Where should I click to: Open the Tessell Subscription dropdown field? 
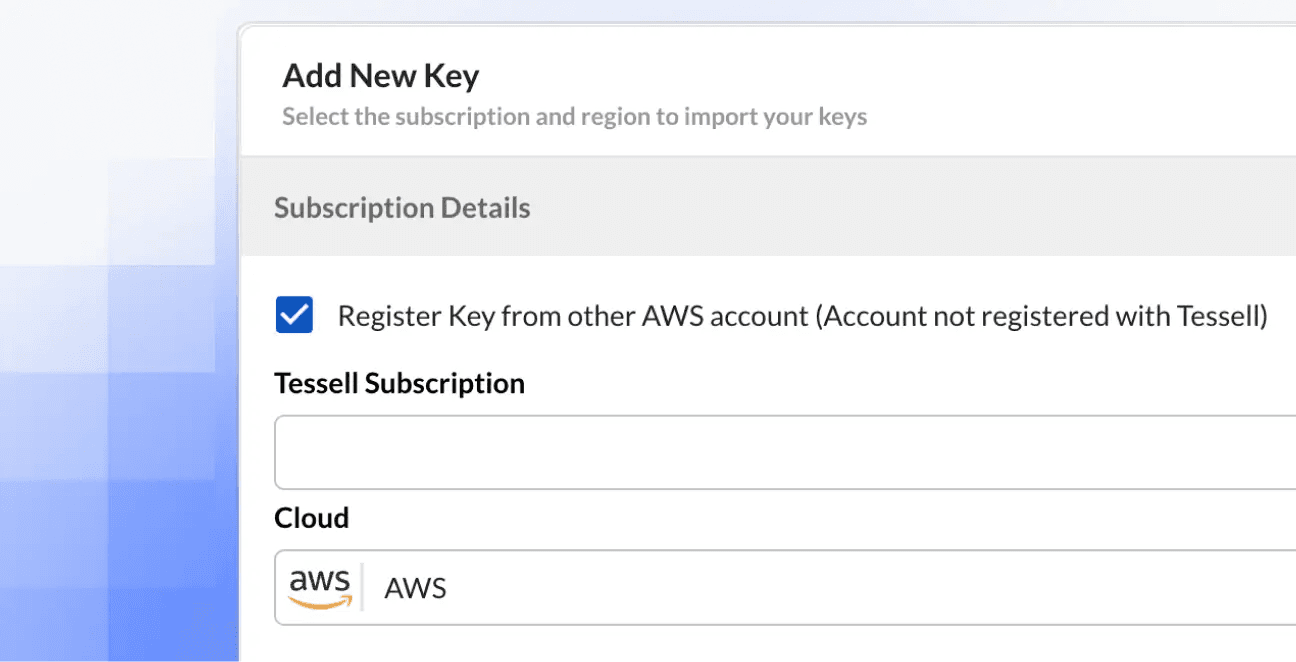point(785,452)
